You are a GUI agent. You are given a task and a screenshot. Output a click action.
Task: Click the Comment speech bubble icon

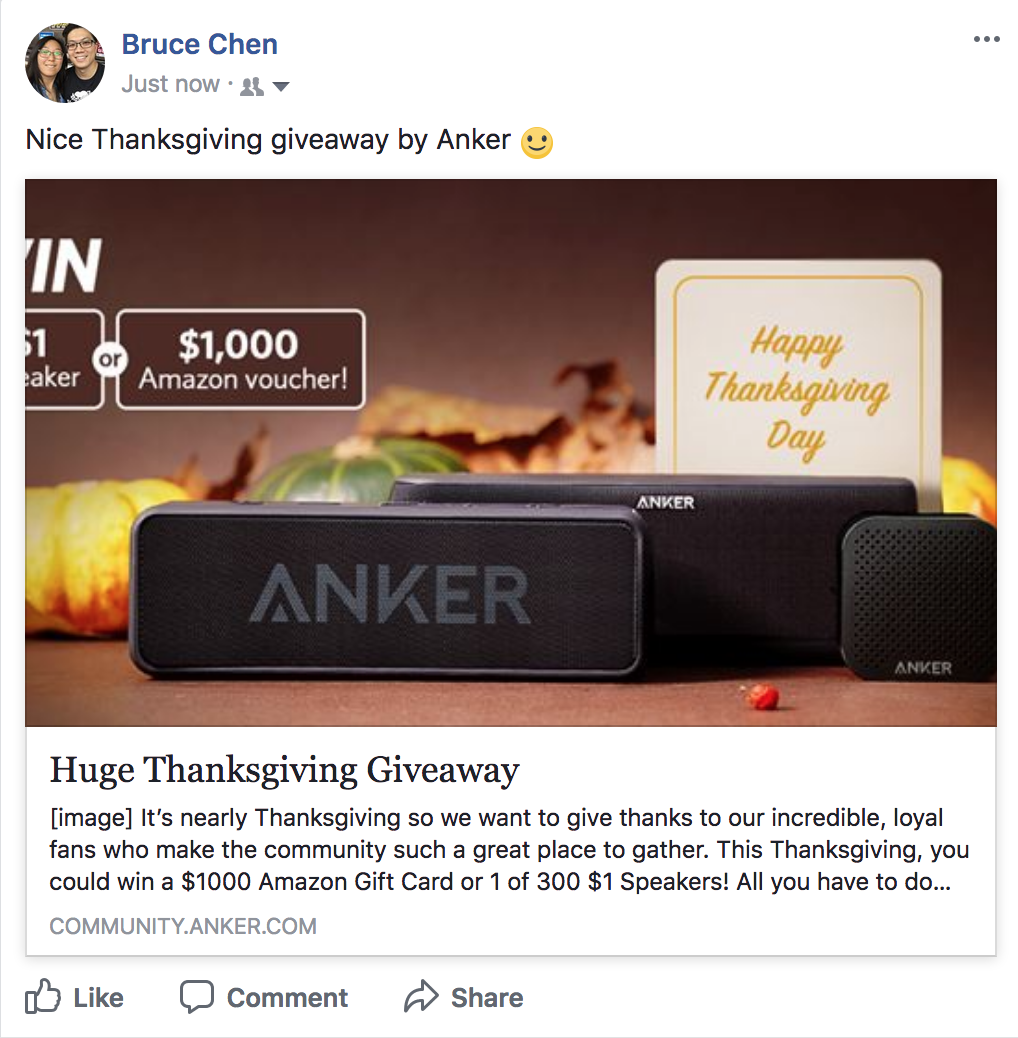(197, 996)
